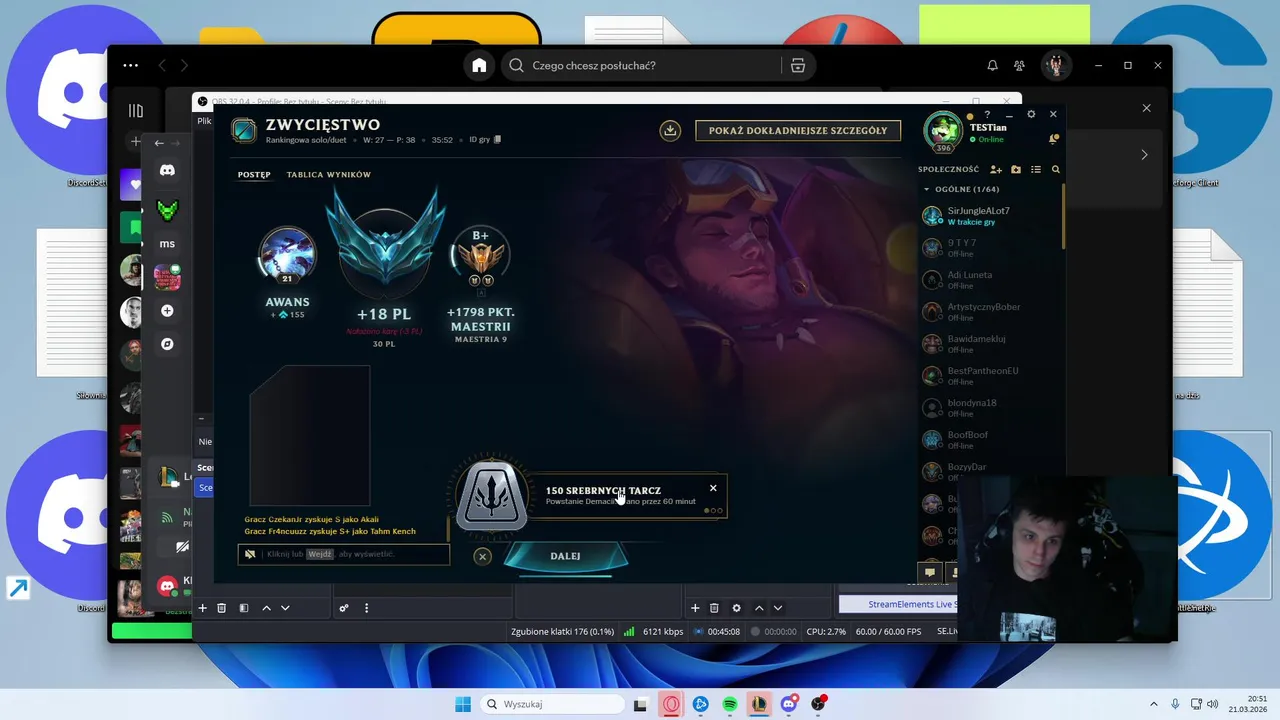Toggle chat mute icon in chat box

pyautogui.click(x=250, y=554)
